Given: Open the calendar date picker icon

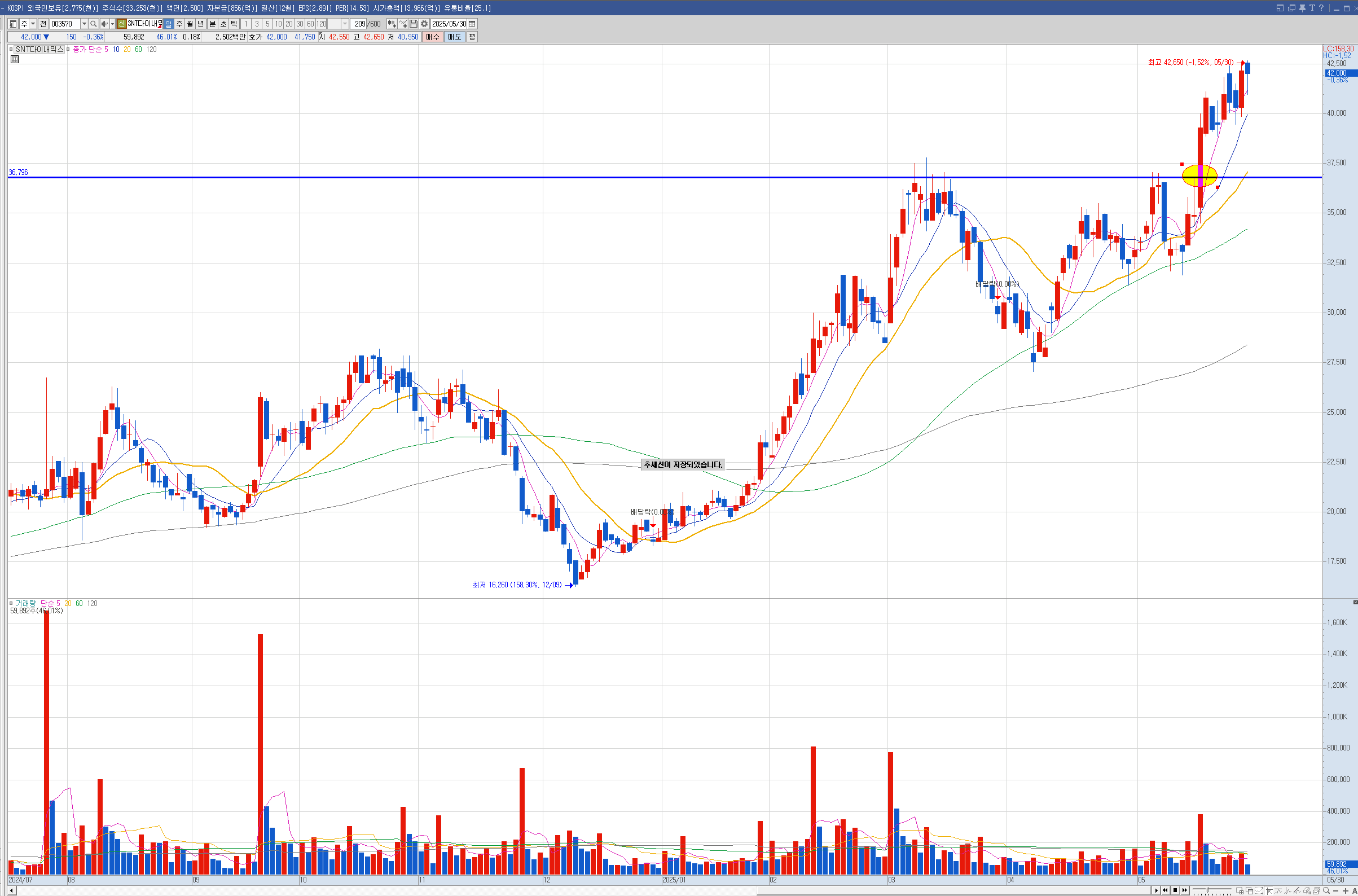Looking at the screenshot, I should pyautogui.click(x=472, y=24).
